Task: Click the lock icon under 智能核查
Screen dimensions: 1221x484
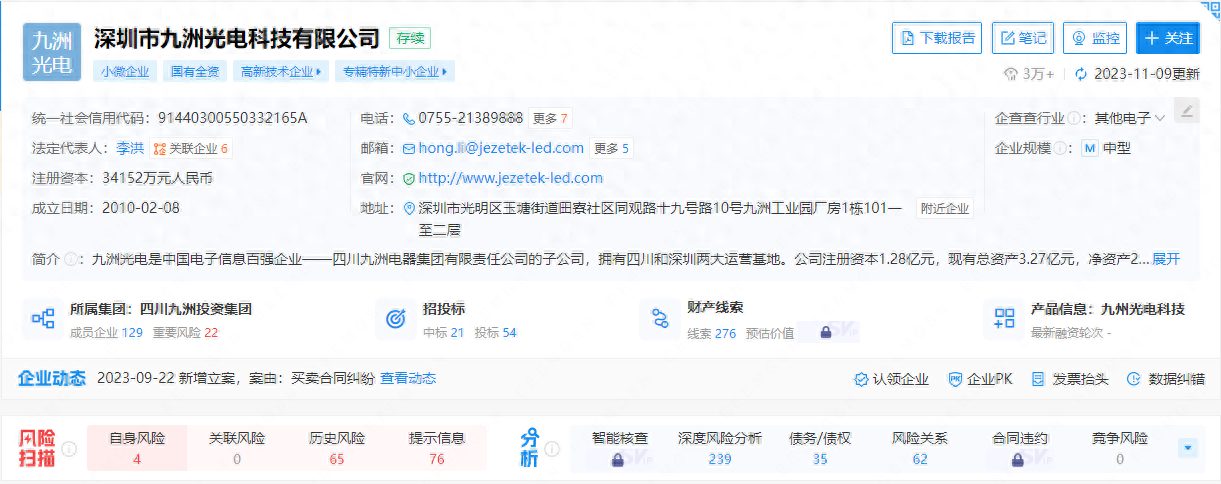Action: 618,460
